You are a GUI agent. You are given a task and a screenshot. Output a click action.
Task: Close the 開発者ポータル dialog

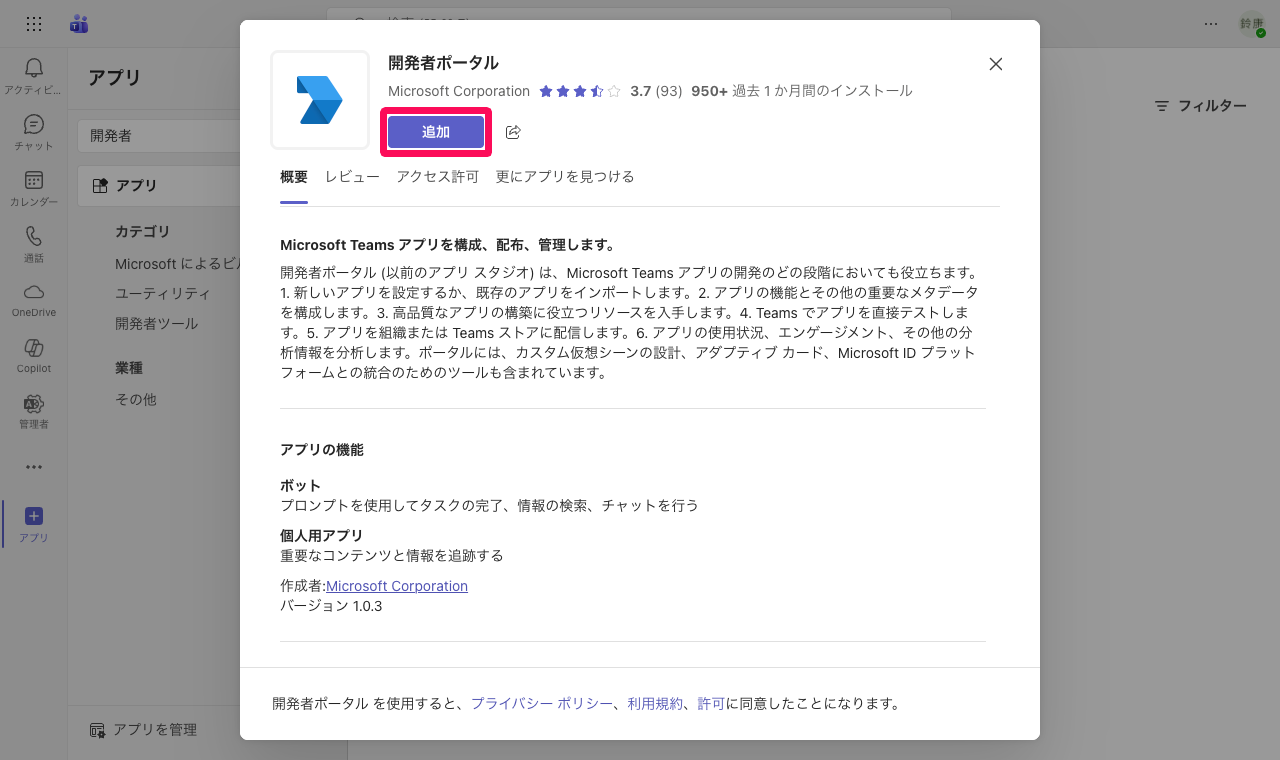995,64
